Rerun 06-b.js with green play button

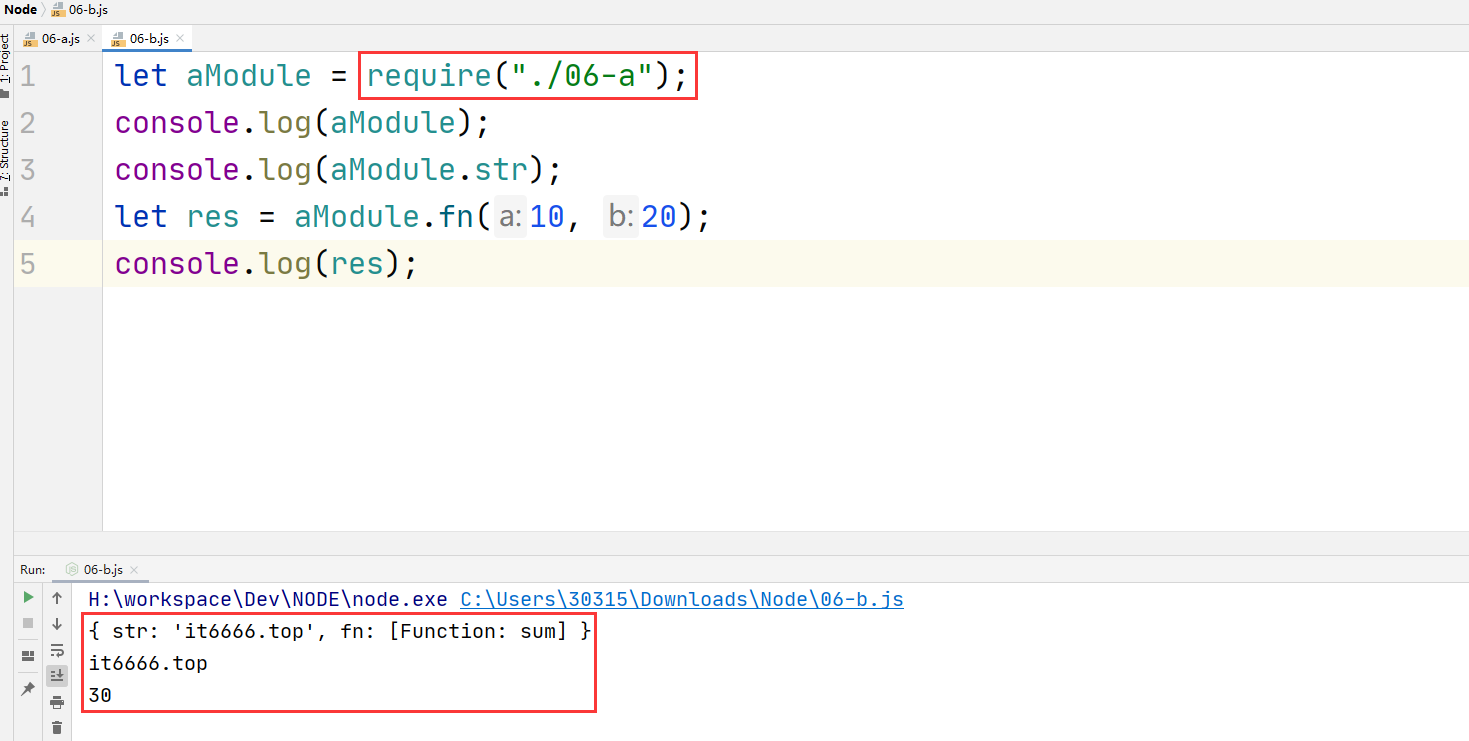coord(28,597)
